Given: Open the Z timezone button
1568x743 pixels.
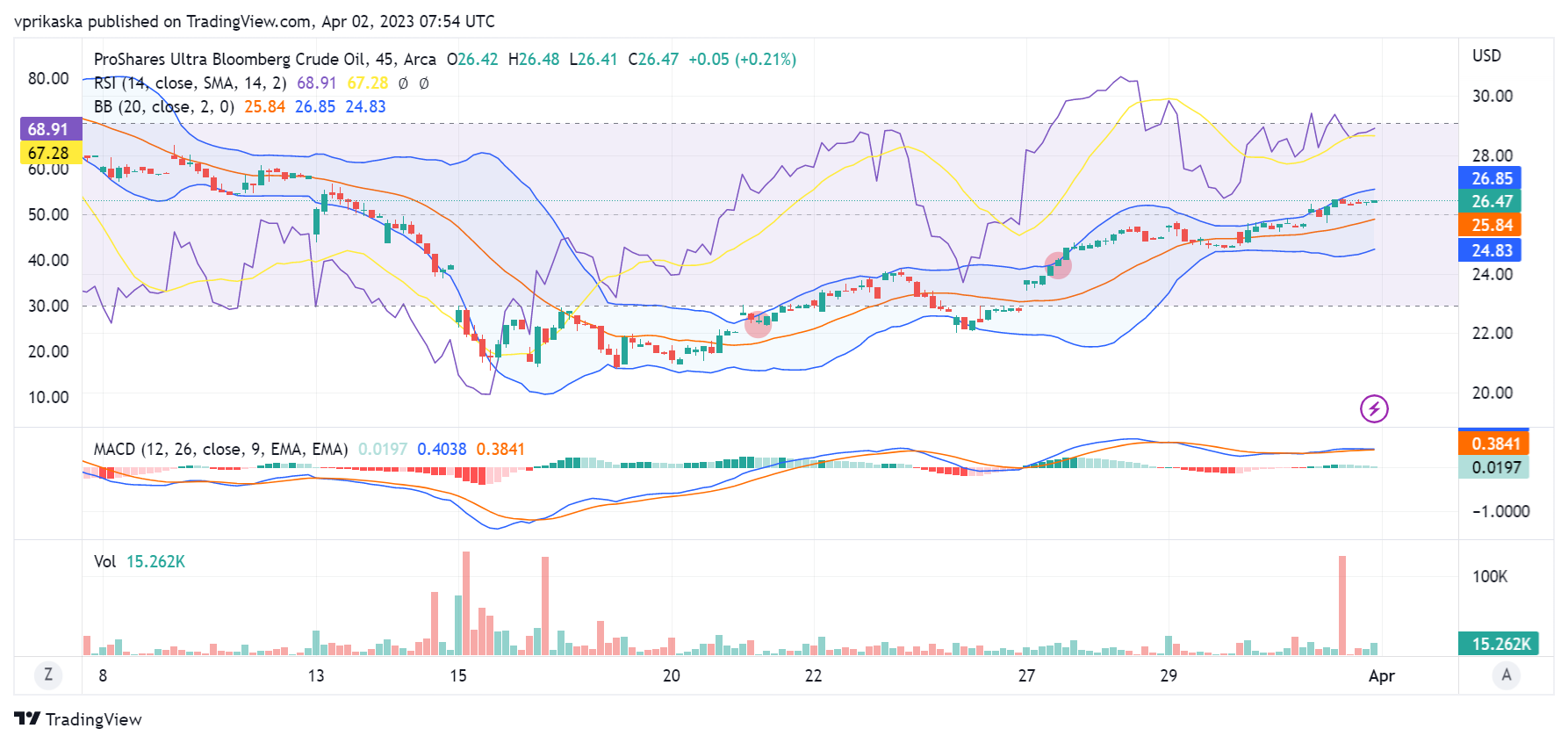Looking at the screenshot, I should 48,674.
